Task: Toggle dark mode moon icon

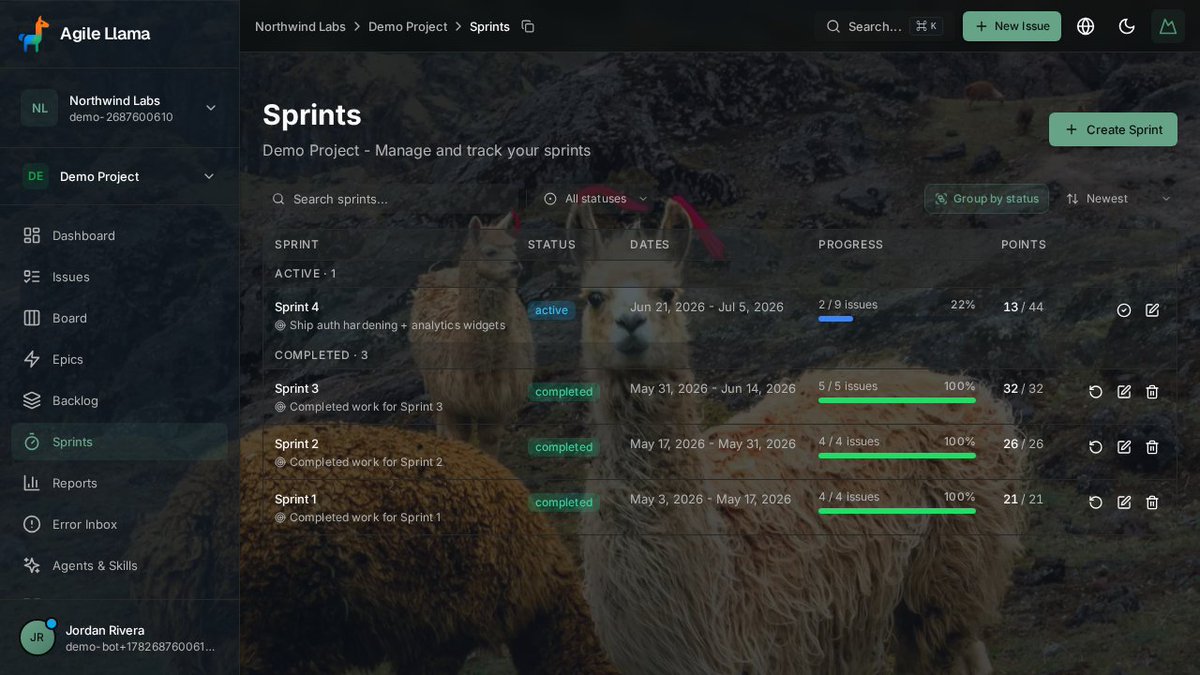Action: [x=1127, y=27]
